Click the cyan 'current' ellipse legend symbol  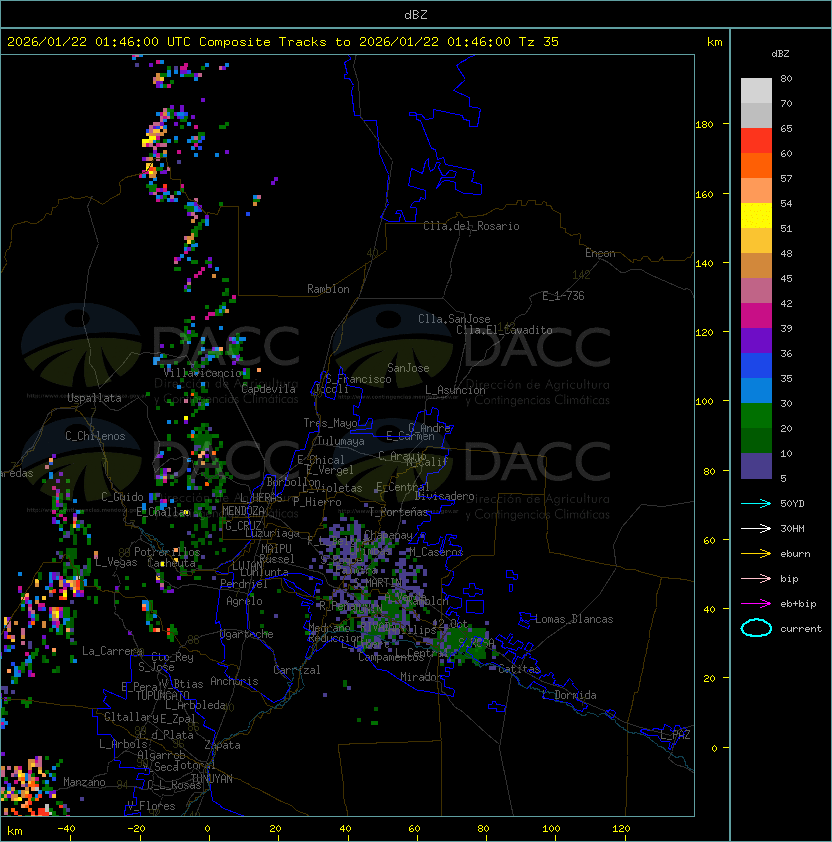click(756, 628)
